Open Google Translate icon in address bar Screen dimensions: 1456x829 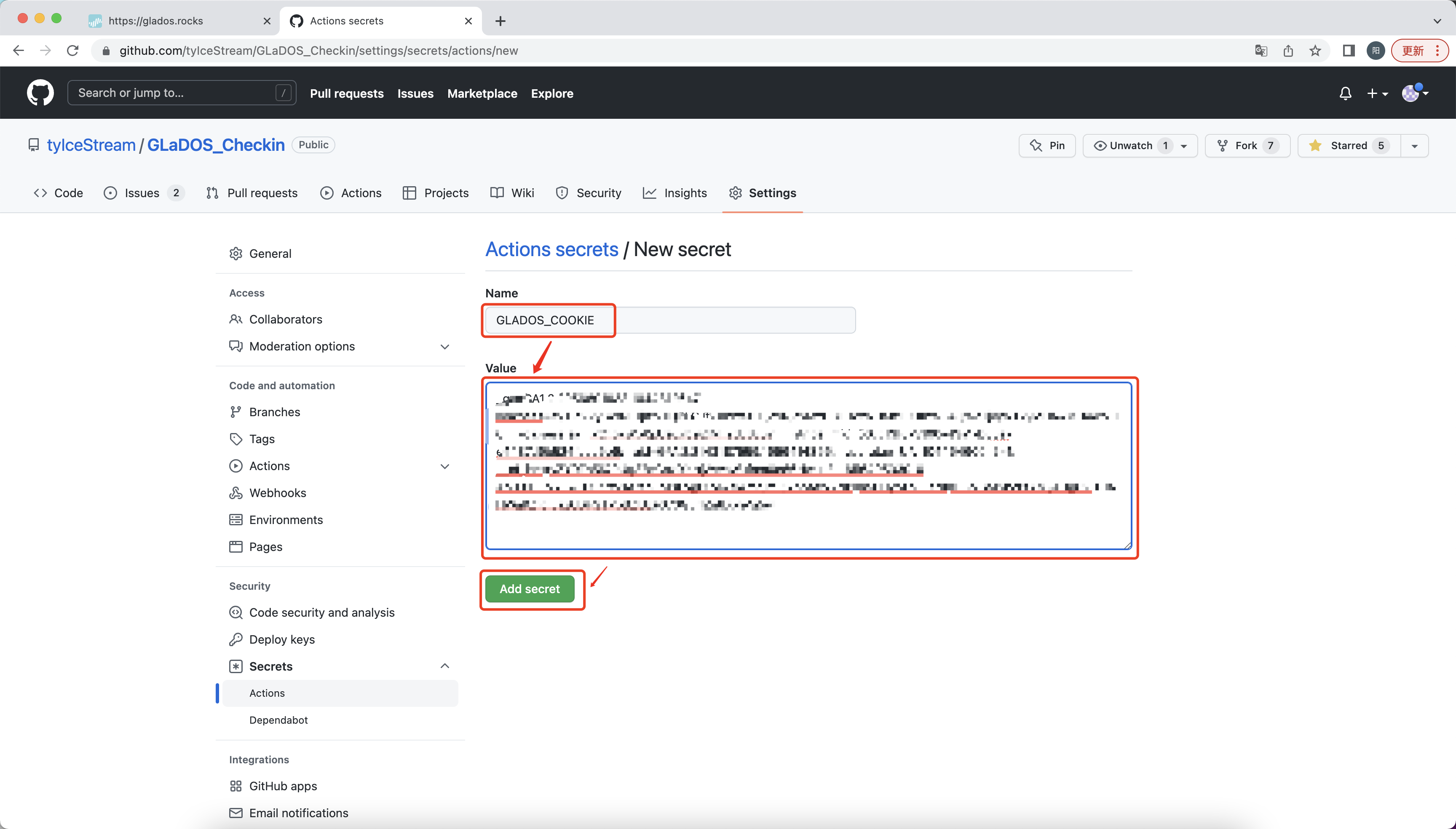pyautogui.click(x=1261, y=51)
